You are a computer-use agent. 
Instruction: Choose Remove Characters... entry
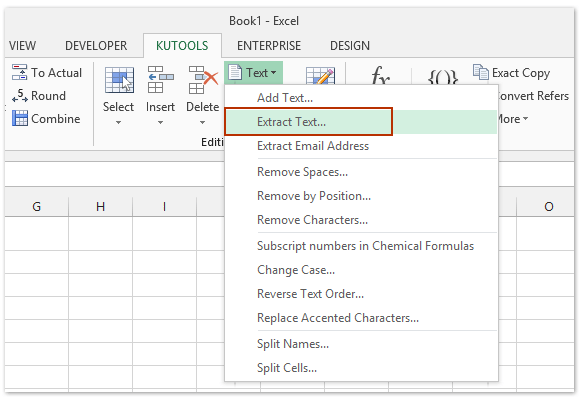(361, 220)
